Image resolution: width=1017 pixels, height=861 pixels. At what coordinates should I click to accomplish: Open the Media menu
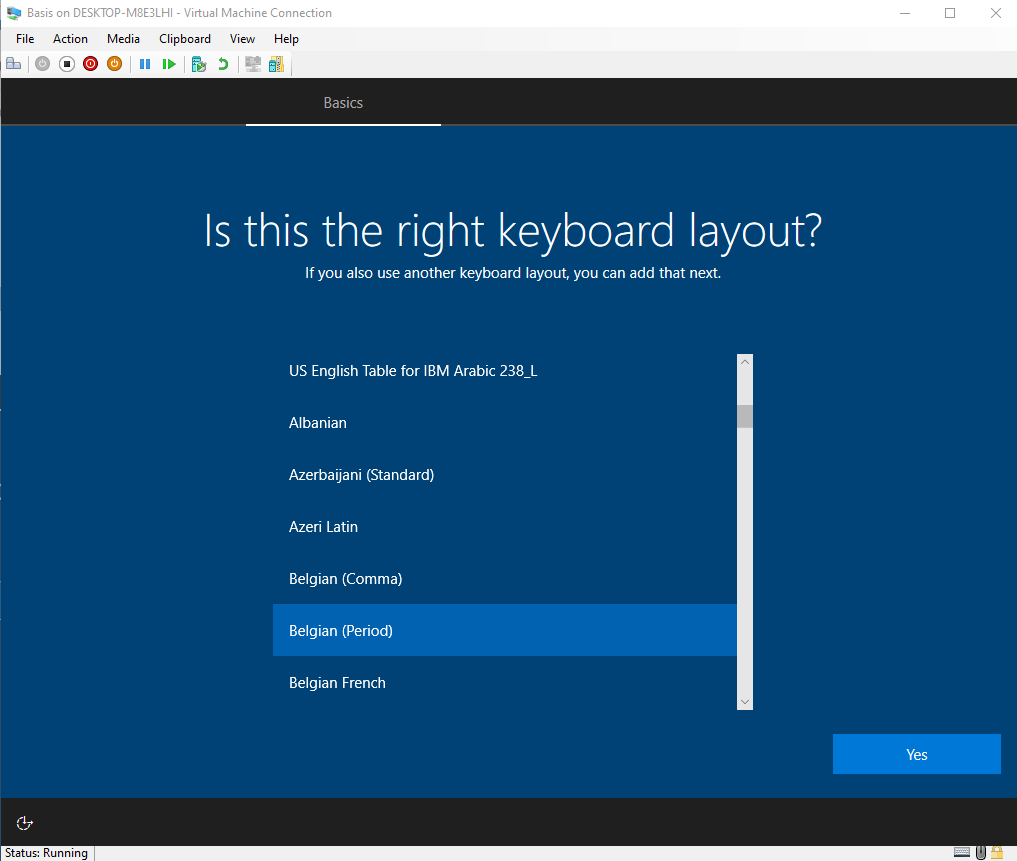(x=123, y=39)
